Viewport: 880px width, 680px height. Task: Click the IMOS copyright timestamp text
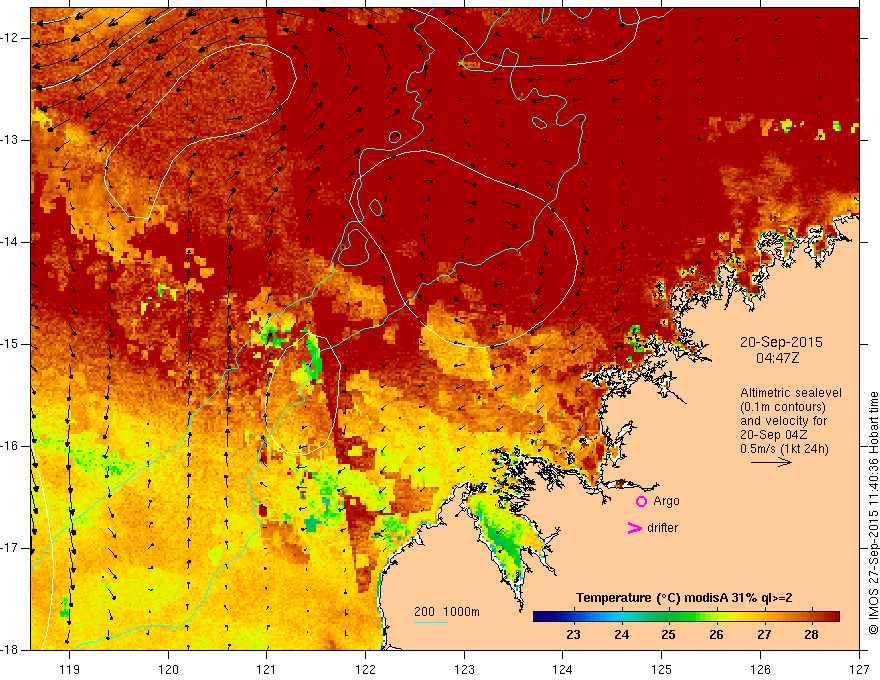873,513
